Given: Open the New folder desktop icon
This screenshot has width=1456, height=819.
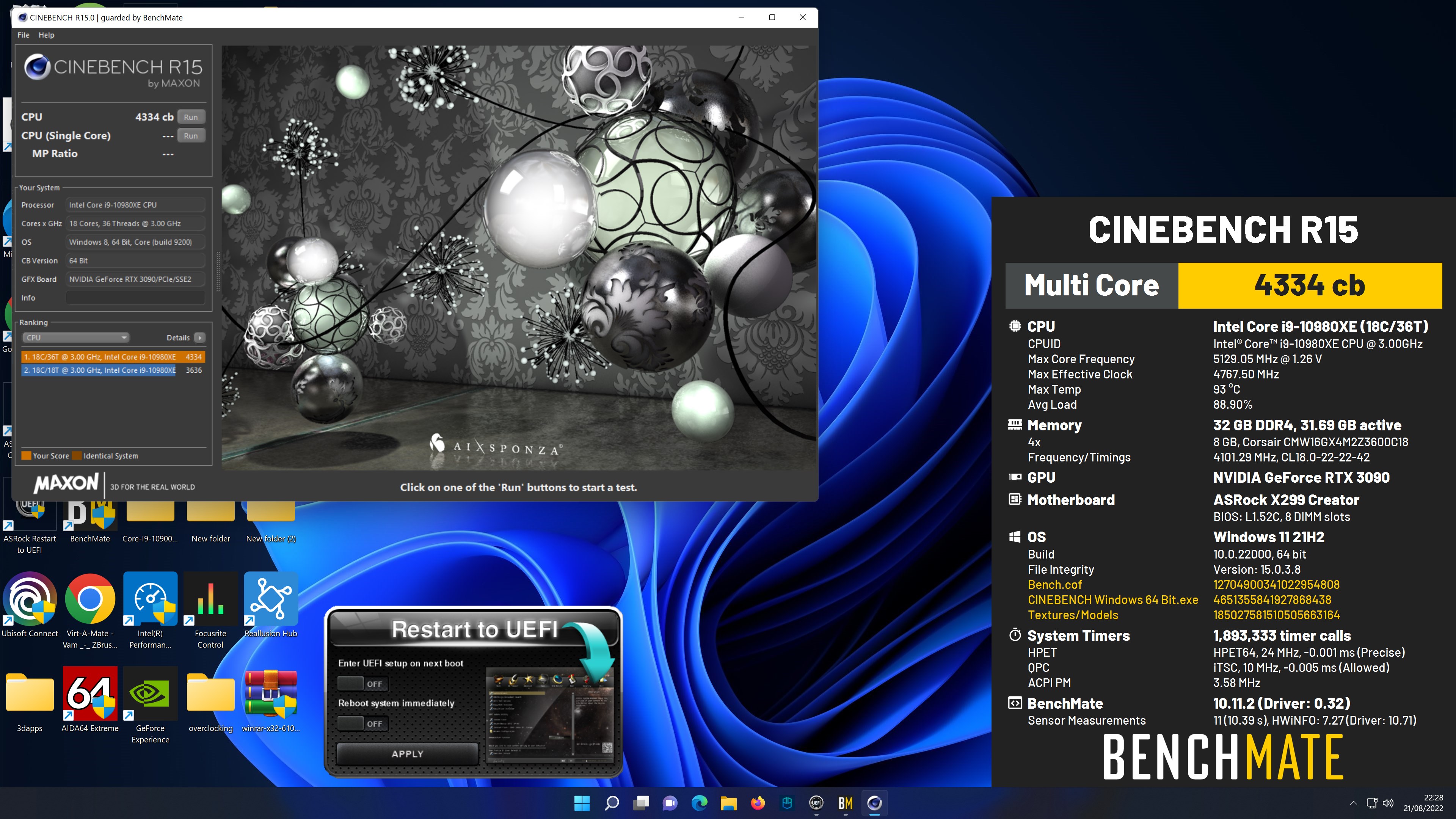Looking at the screenshot, I should pos(210,523).
